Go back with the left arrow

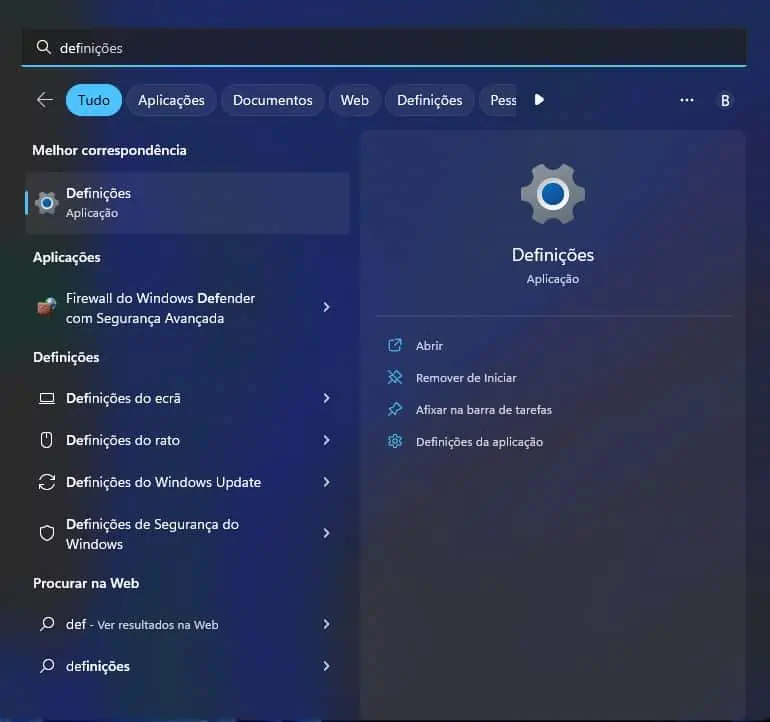click(x=45, y=100)
